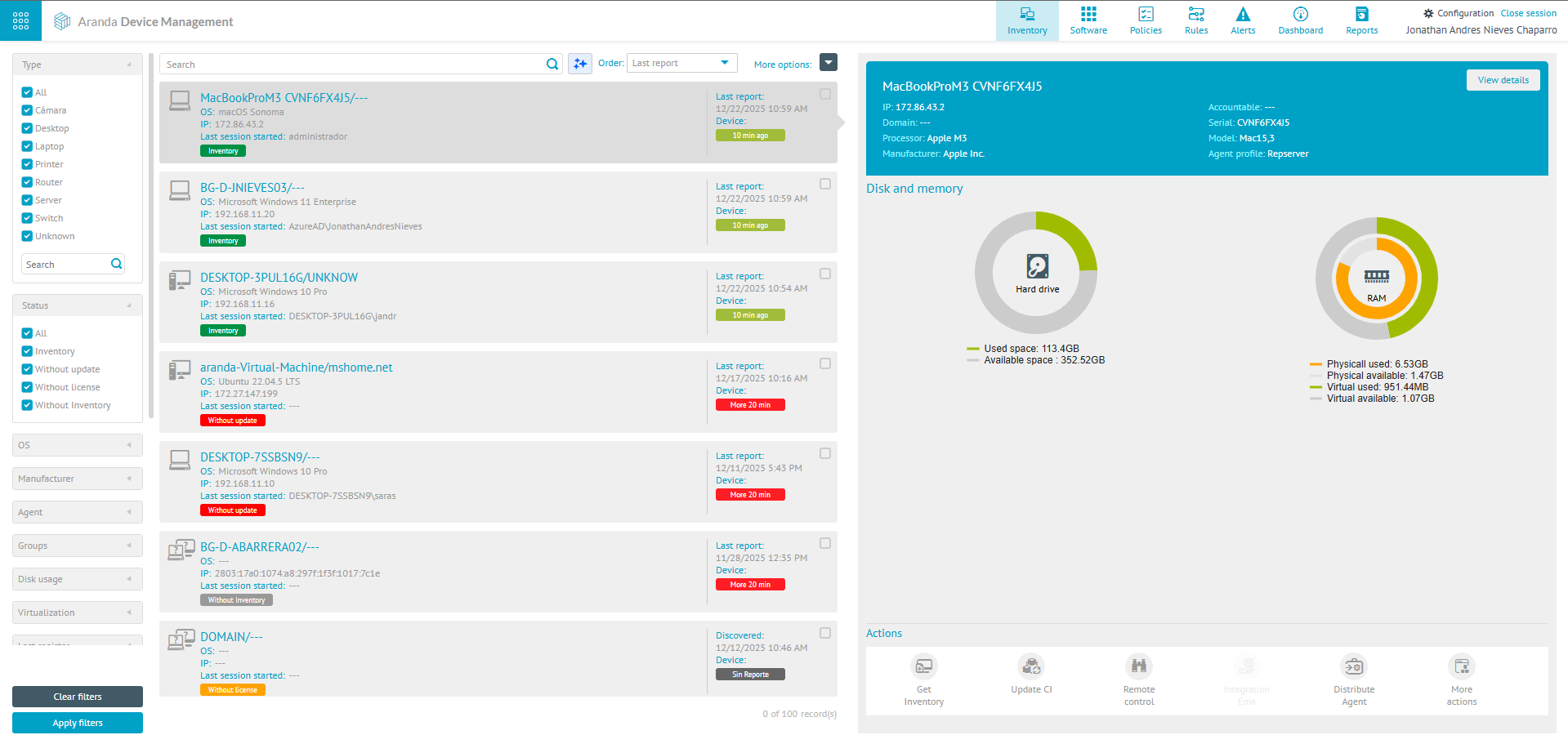Click the View details button

[1503, 80]
